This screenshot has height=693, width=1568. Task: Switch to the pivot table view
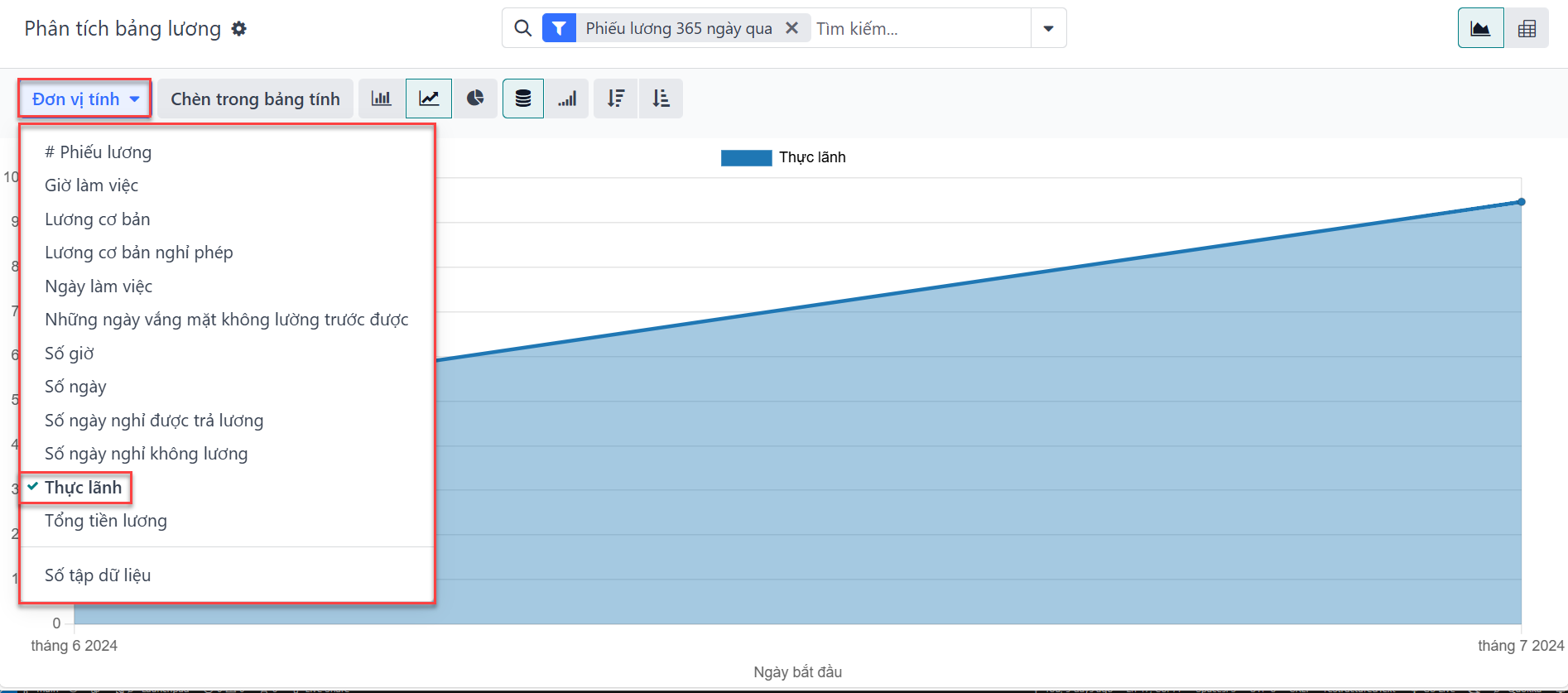coord(1527,29)
